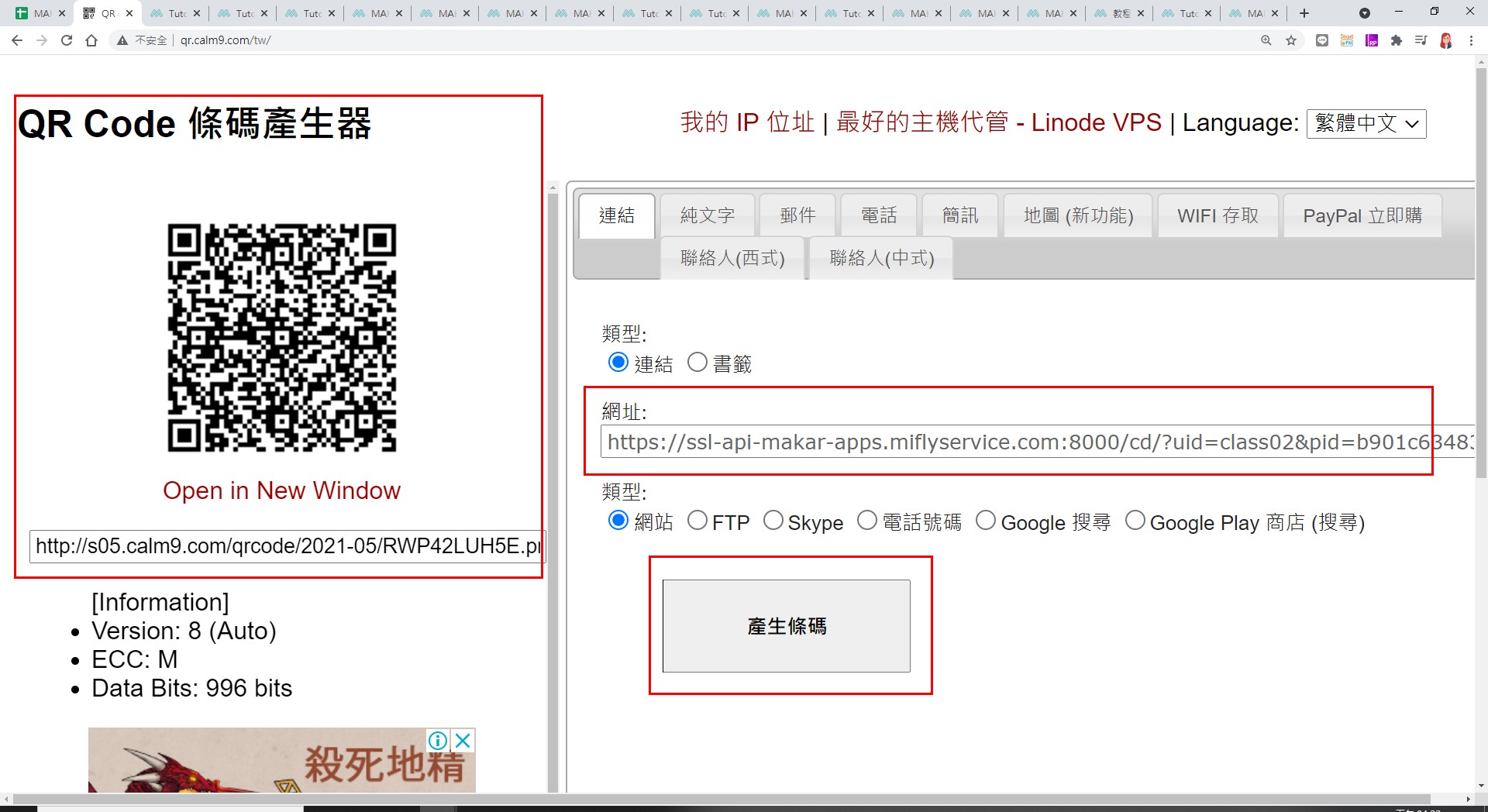Open the home page via house icon
Image resolution: width=1488 pixels, height=812 pixels.
[91, 40]
